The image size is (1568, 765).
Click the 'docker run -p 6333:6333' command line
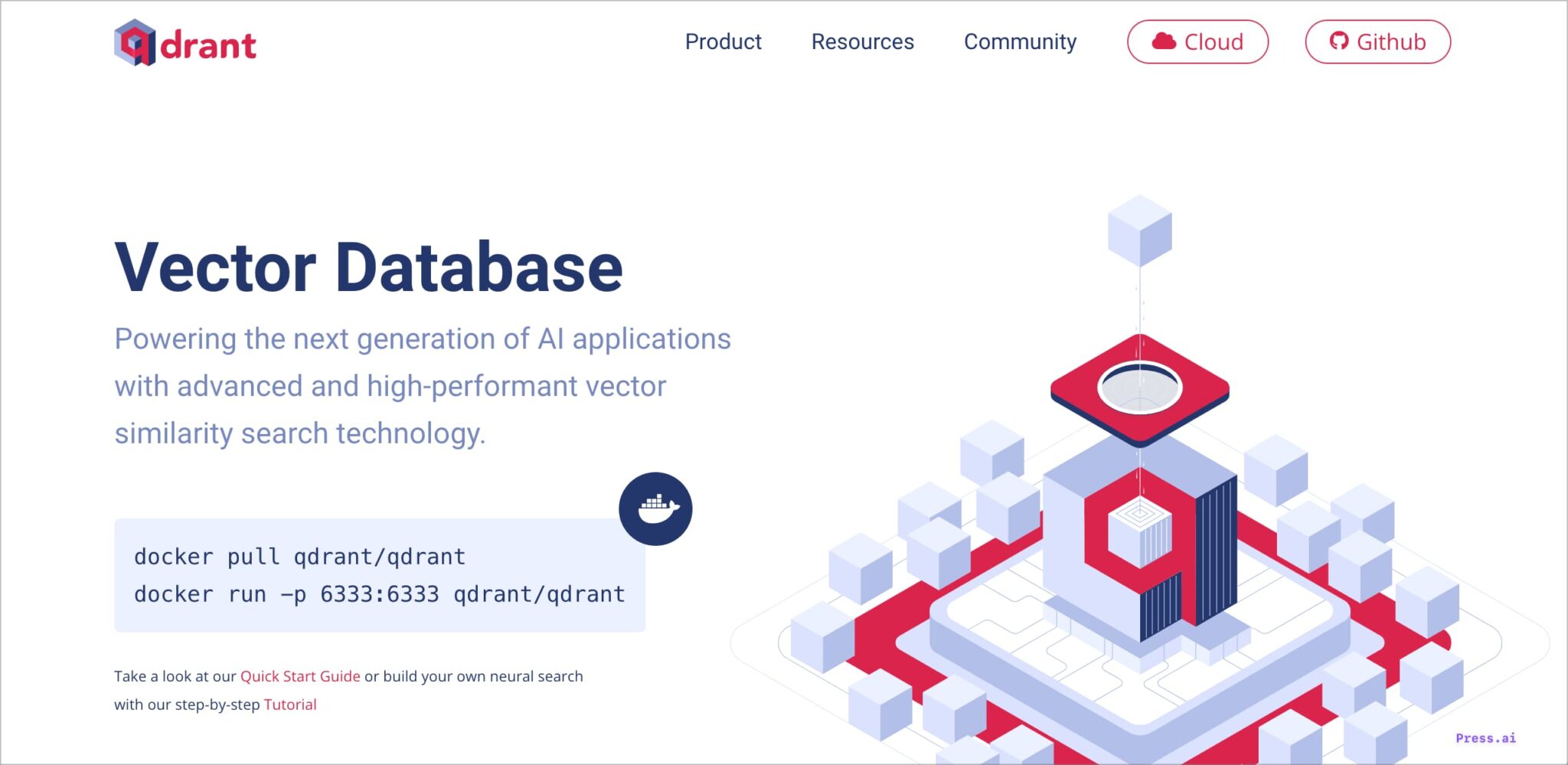379,594
